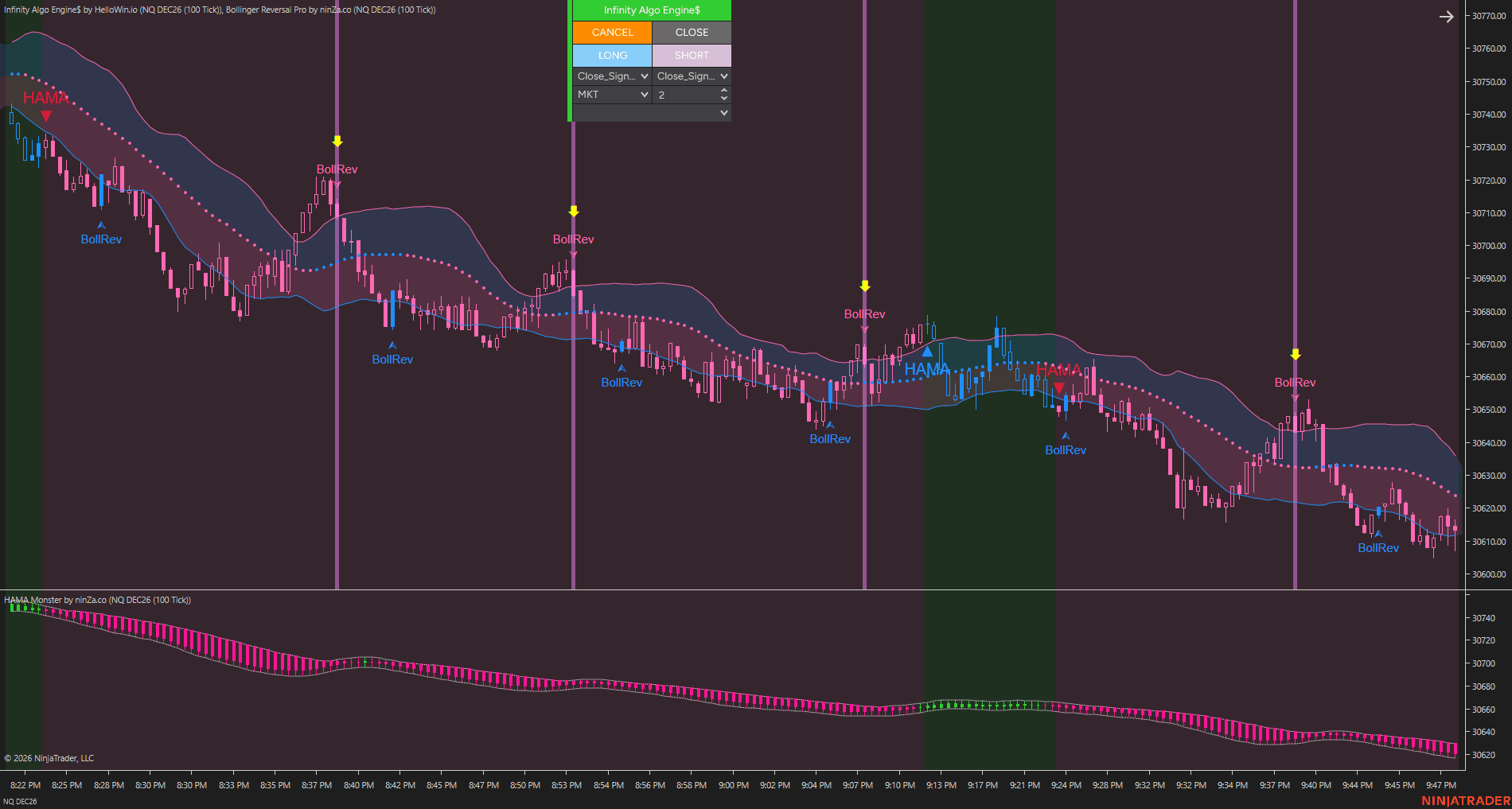Click the last blue BollRev arrow near 30610
This screenshot has width=1512, height=809.
click(x=1378, y=534)
